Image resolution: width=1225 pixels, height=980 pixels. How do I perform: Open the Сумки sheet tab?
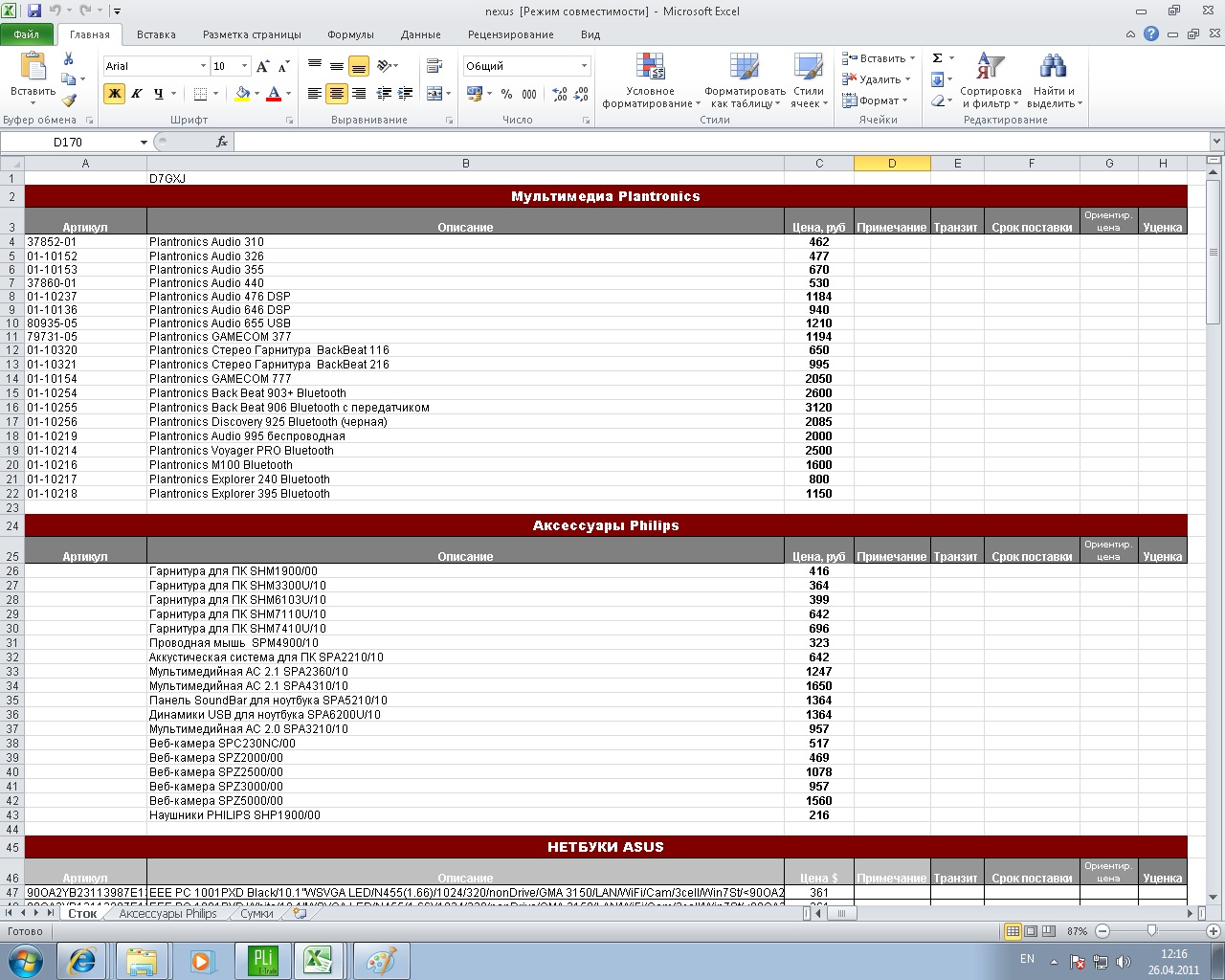coord(256,914)
